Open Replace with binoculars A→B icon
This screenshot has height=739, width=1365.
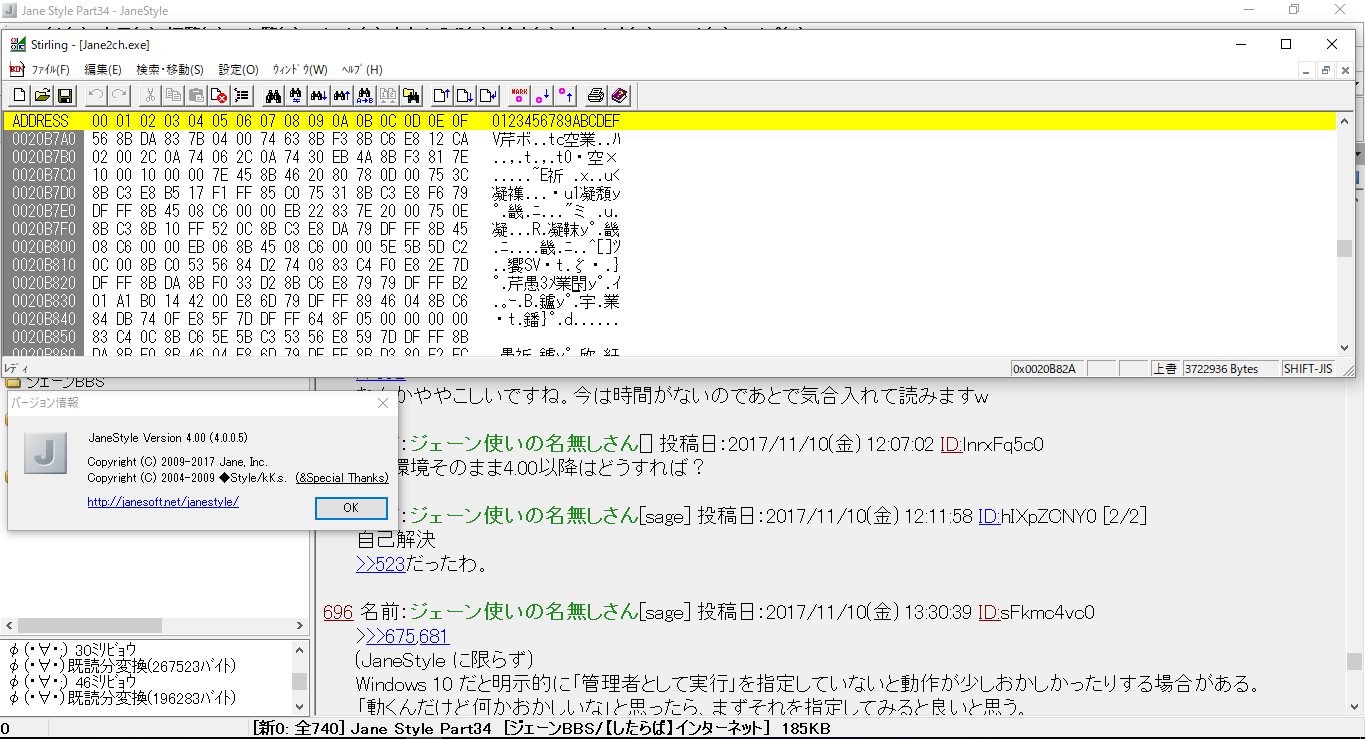coord(365,95)
